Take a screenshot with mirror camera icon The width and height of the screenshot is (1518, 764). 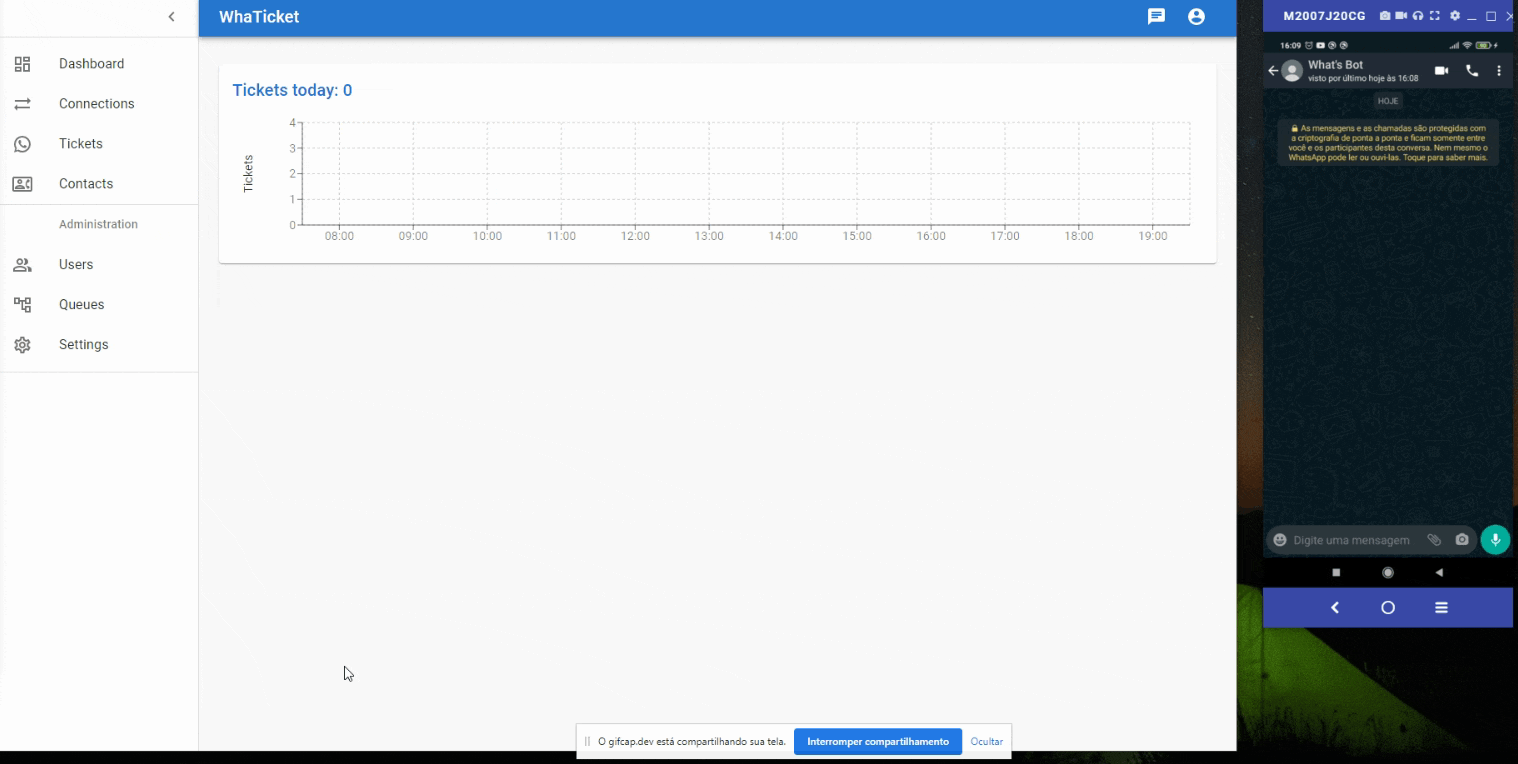[x=1385, y=16]
